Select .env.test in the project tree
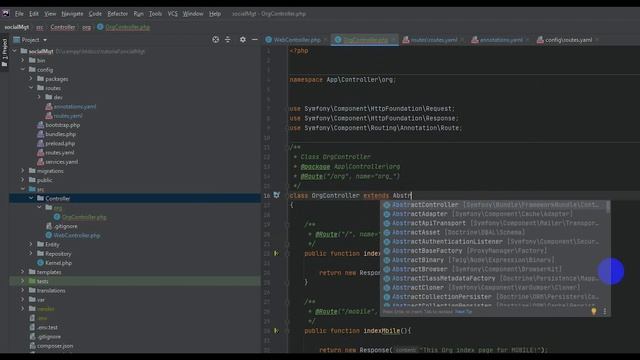Image resolution: width=640 pixels, height=360 pixels. point(47,327)
